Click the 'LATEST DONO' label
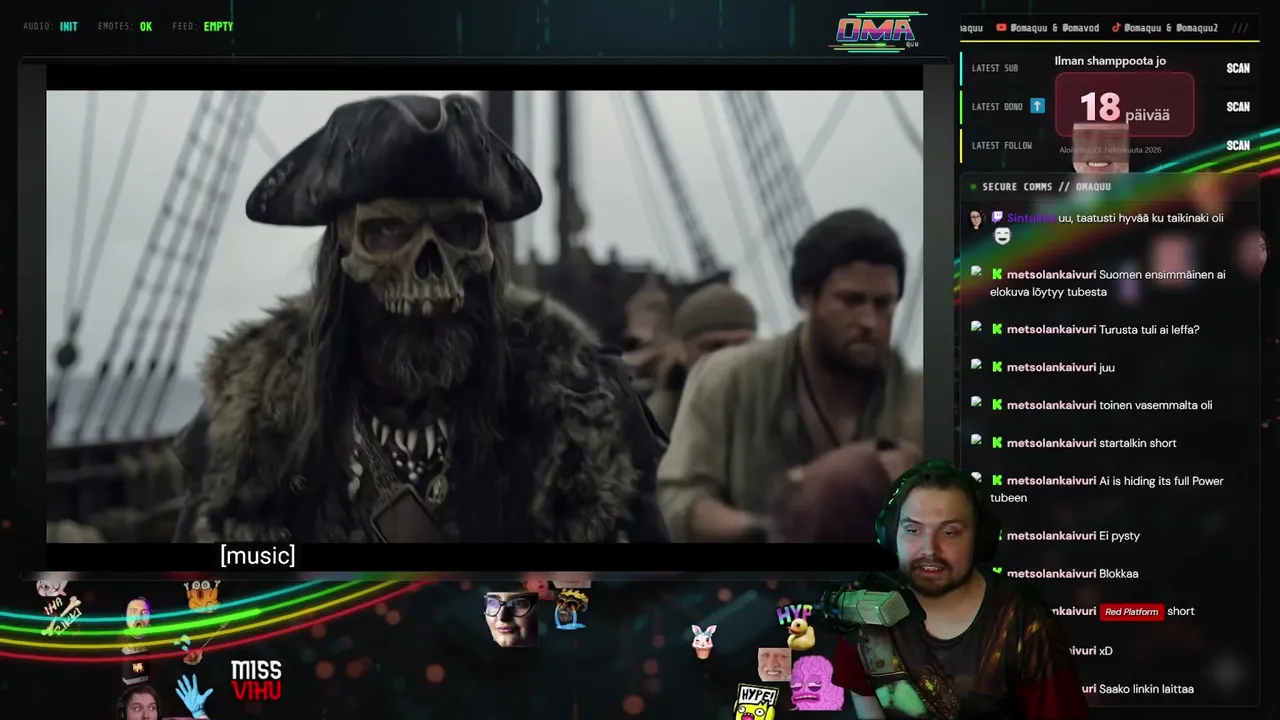Viewport: 1280px width, 720px height. [x=997, y=107]
